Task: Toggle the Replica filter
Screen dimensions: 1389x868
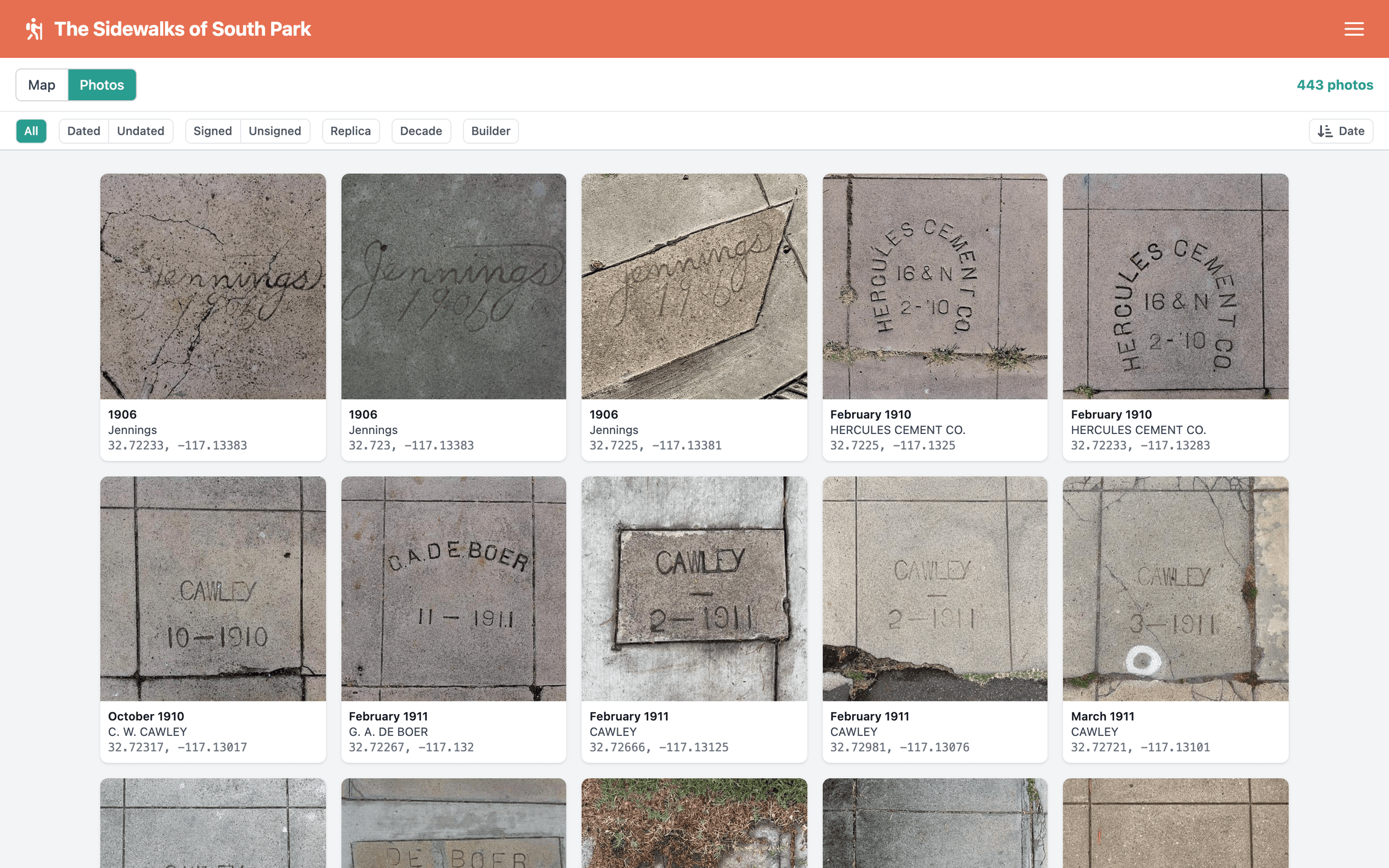Action: tap(351, 131)
